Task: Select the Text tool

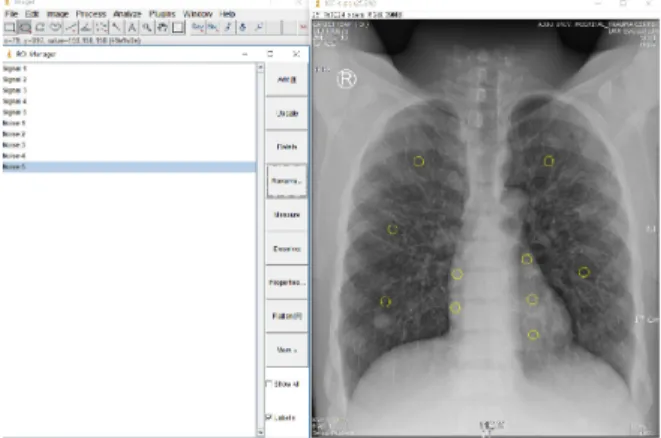Action: tap(132, 27)
